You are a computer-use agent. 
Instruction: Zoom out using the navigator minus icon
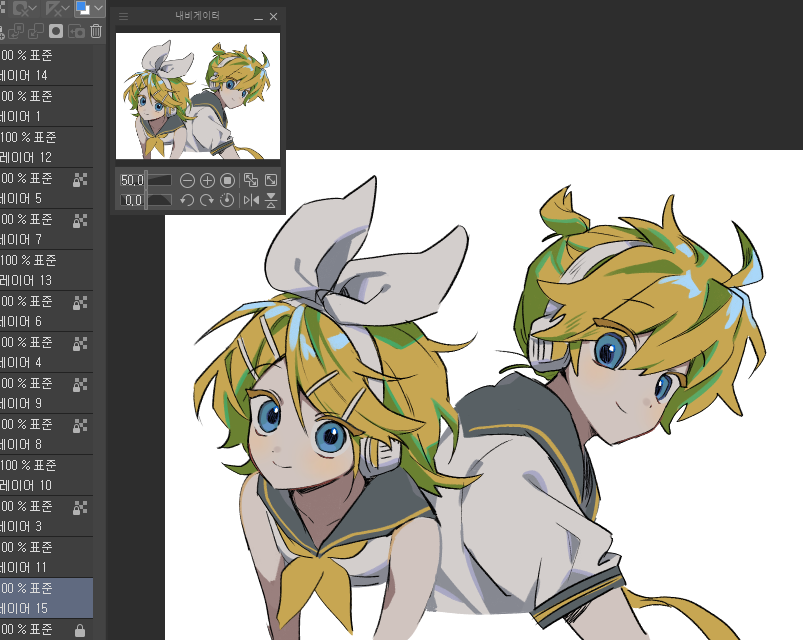click(x=188, y=180)
